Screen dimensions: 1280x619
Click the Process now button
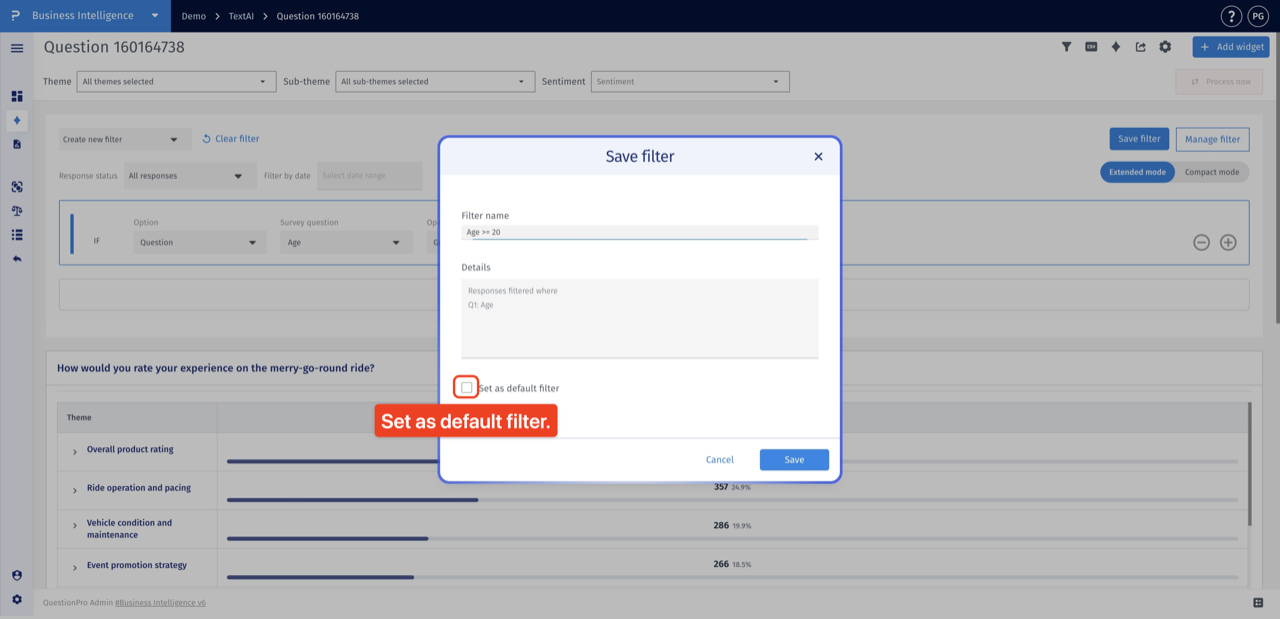1219,82
